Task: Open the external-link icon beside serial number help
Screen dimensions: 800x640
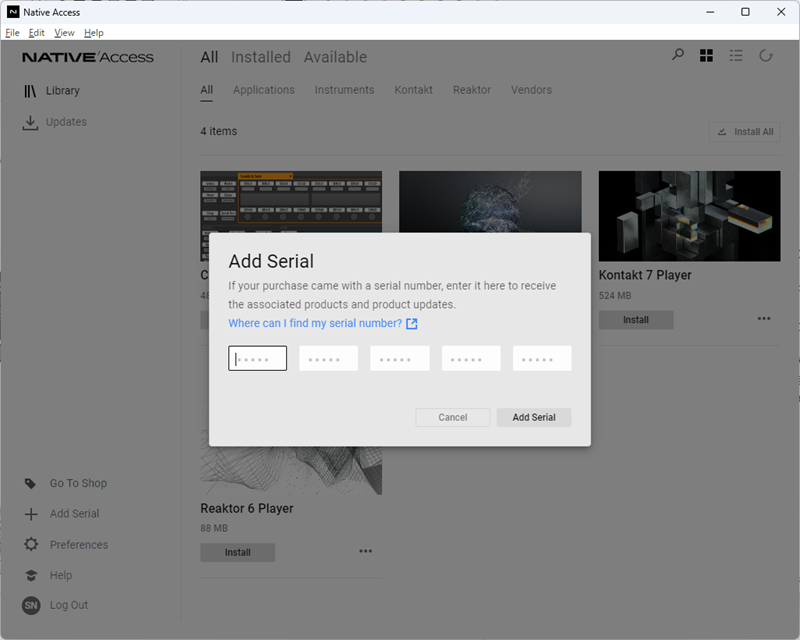Action: coord(412,324)
